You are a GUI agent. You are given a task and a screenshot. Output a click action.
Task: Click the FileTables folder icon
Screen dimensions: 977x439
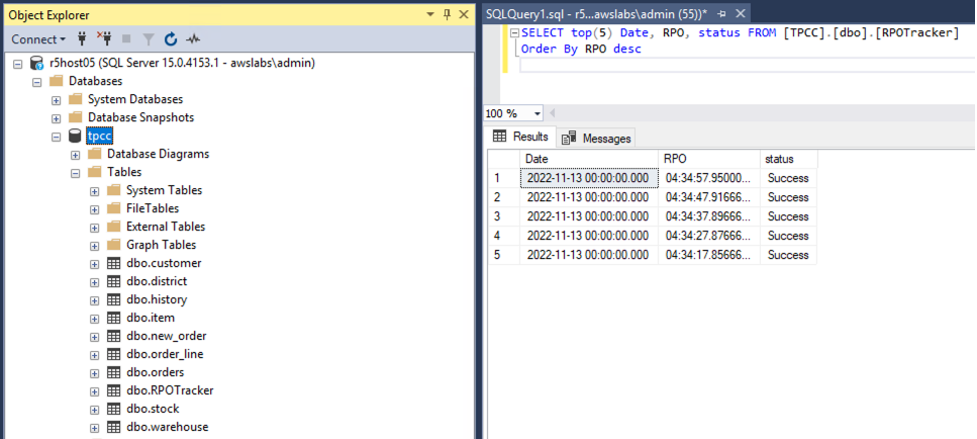pos(113,208)
